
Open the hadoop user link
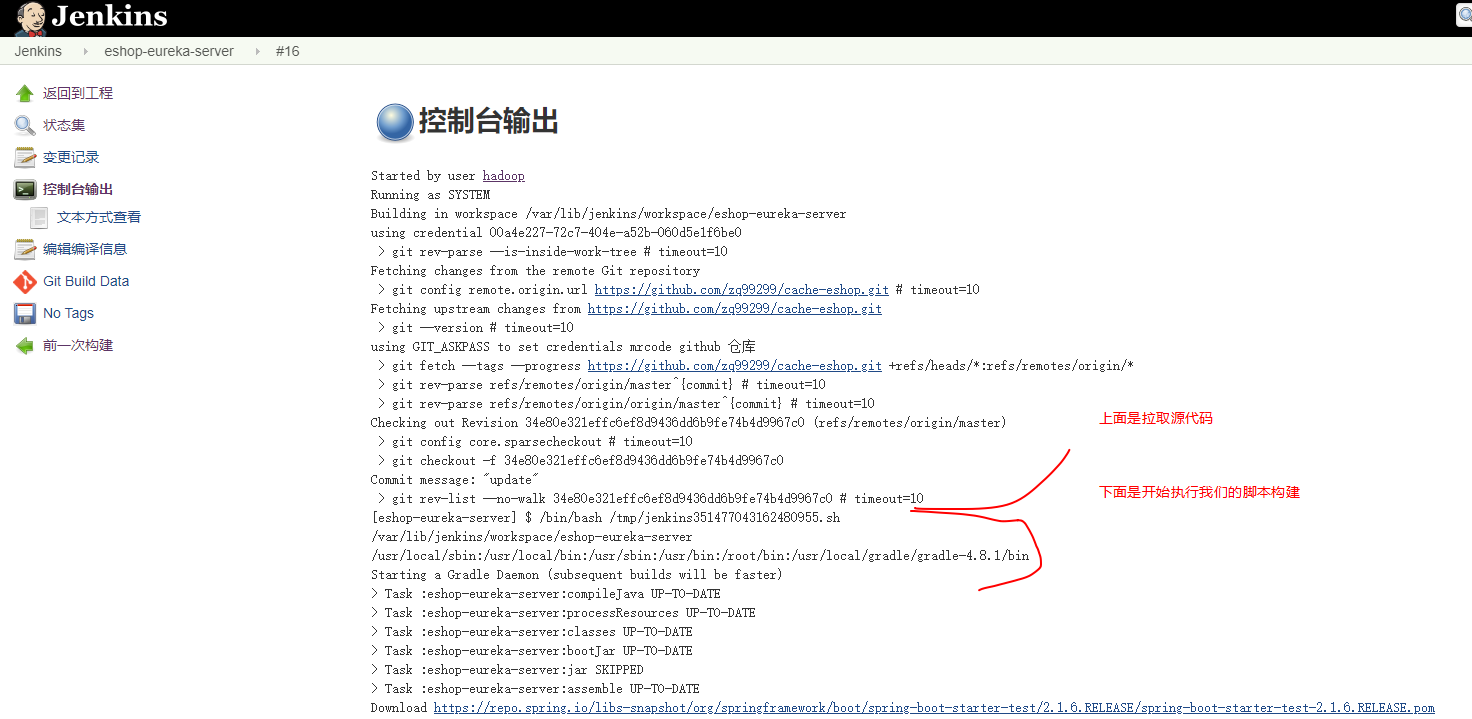click(503, 176)
